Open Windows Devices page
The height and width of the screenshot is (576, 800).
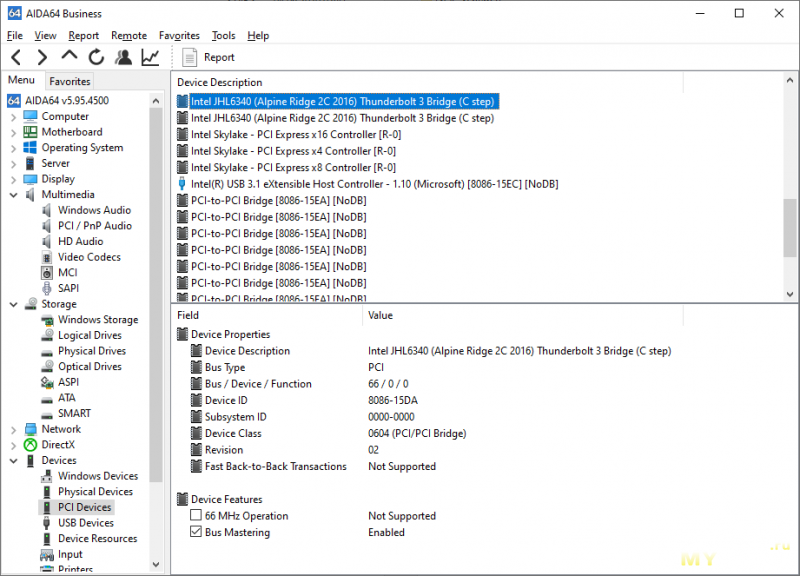(98, 476)
